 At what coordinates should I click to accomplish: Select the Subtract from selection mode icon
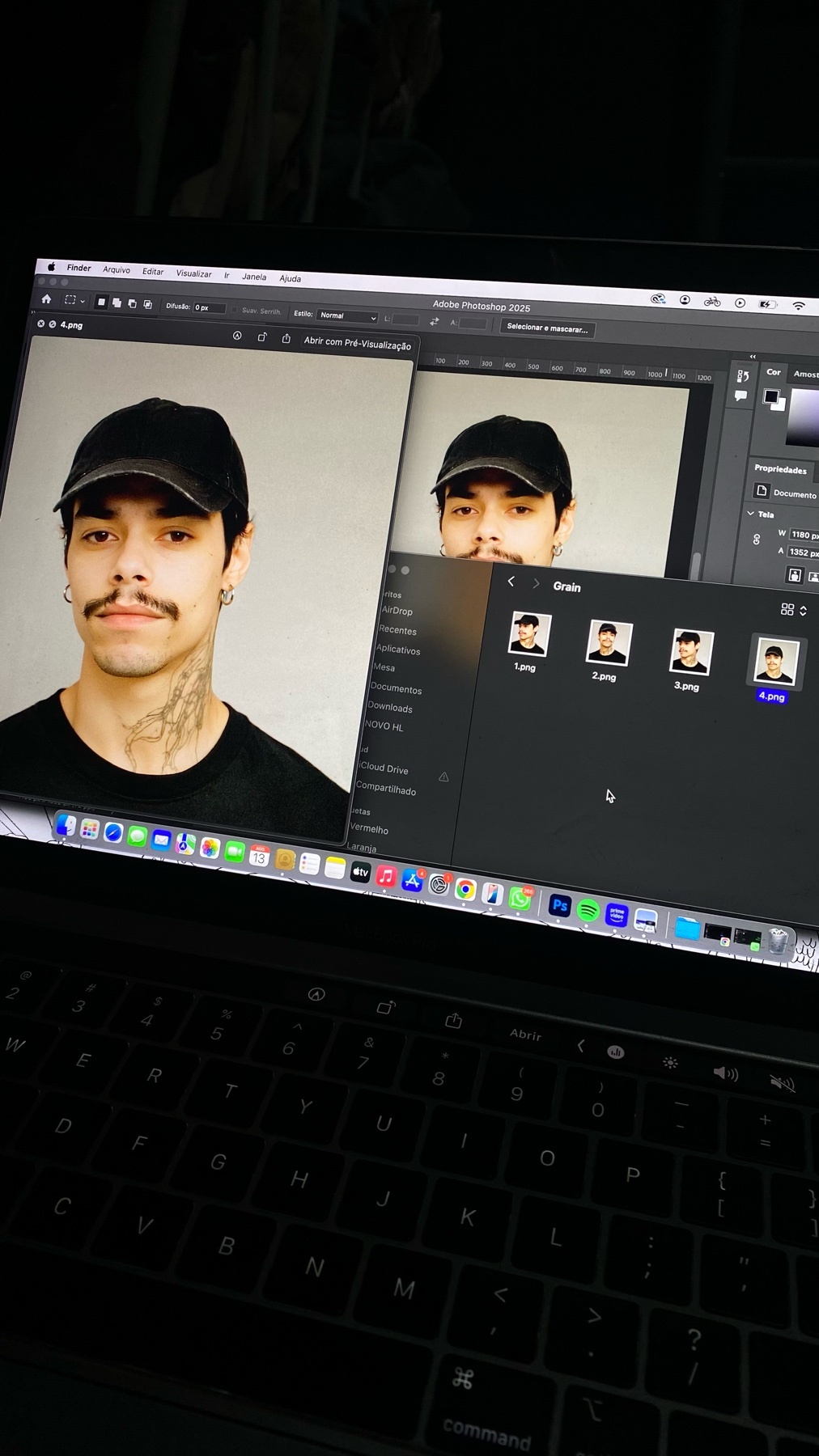pos(132,303)
